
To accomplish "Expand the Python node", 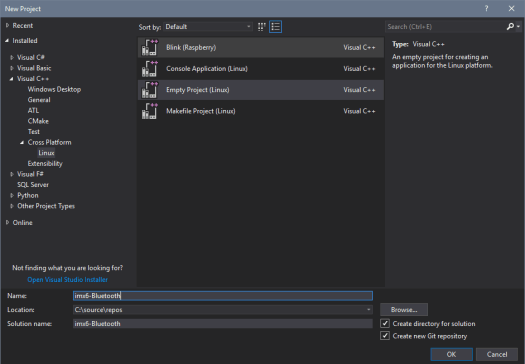I will pos(12,196).
